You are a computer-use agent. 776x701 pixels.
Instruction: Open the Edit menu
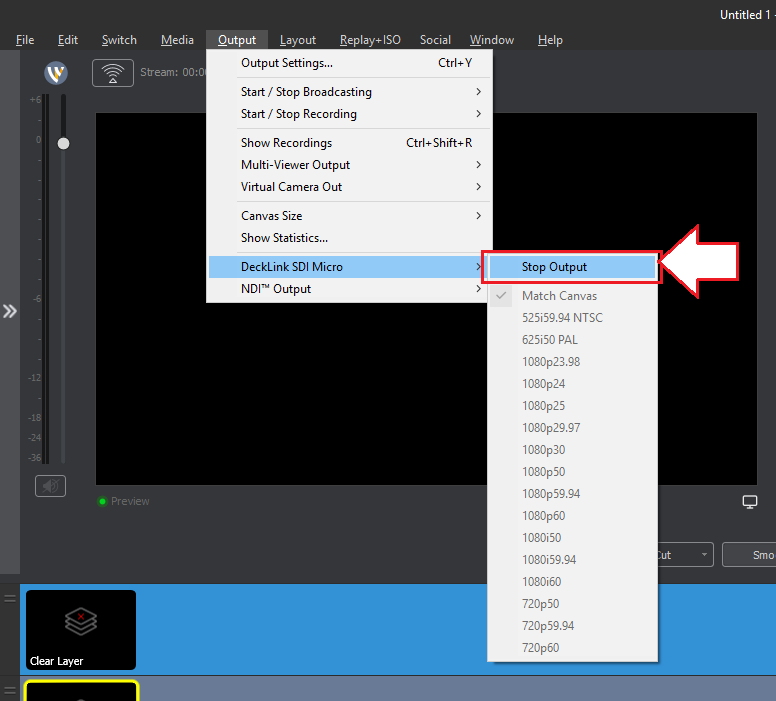(x=68, y=40)
